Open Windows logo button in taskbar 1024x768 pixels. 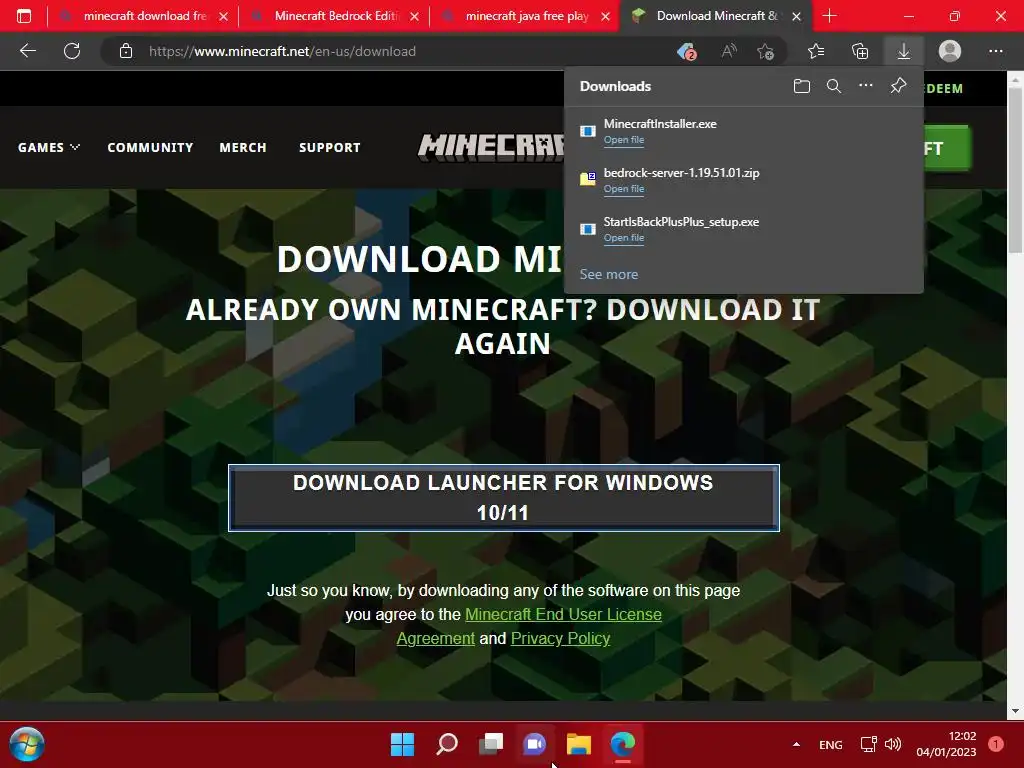tap(402, 744)
